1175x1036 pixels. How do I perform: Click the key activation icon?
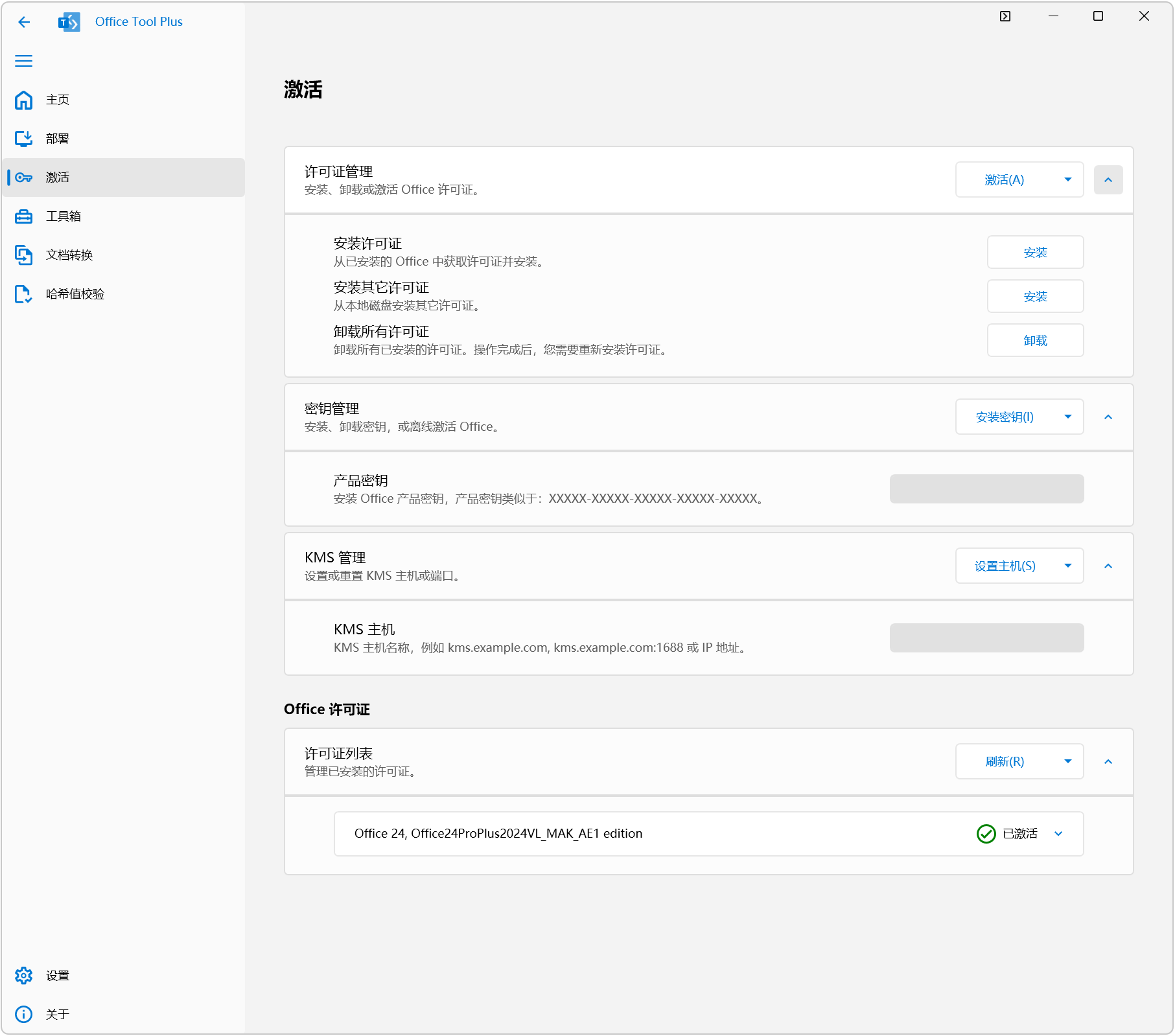pos(24,178)
